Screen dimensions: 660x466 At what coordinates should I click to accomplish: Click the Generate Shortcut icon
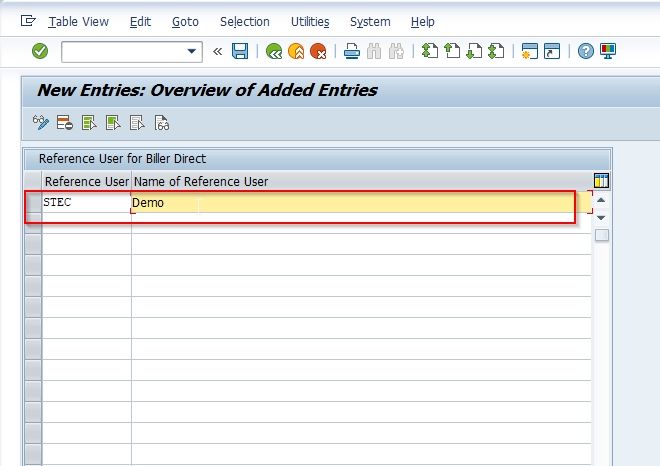pos(552,51)
